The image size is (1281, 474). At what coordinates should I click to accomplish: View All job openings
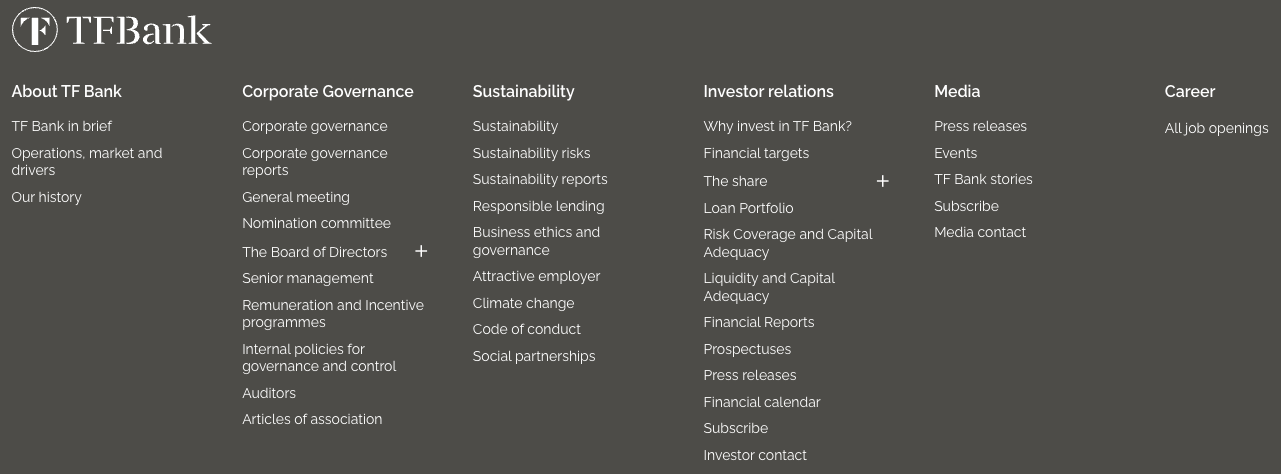pos(1216,128)
